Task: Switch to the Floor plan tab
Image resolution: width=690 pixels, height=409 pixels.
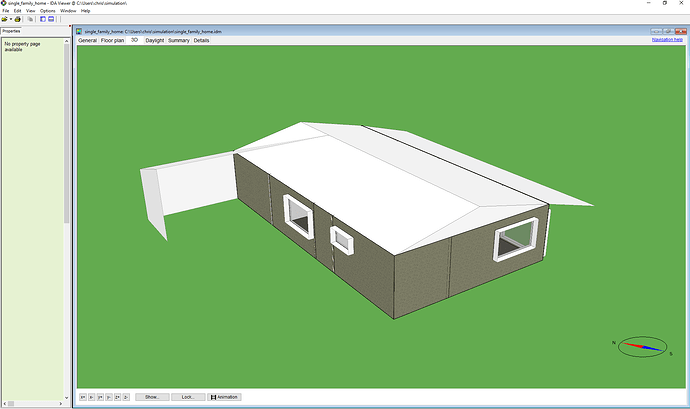Action: (112, 40)
